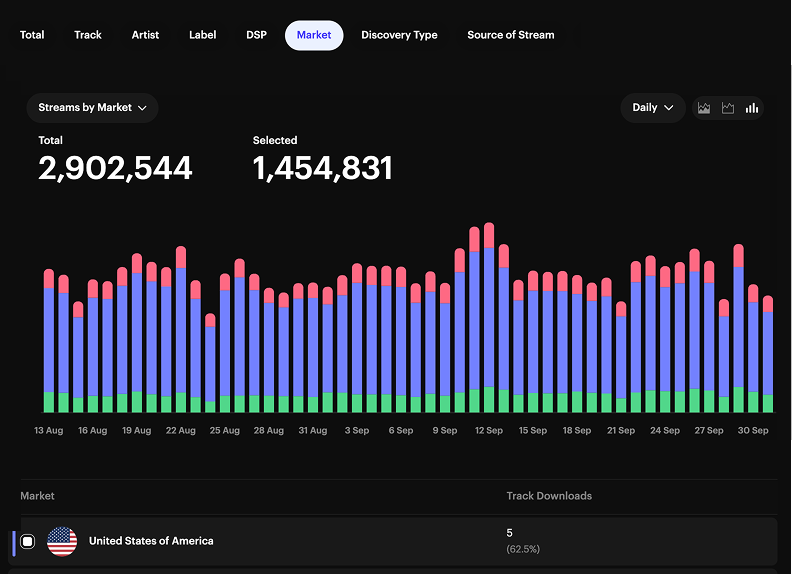Click the Market column header
Viewport: 792px width, 574px height.
click(x=38, y=496)
